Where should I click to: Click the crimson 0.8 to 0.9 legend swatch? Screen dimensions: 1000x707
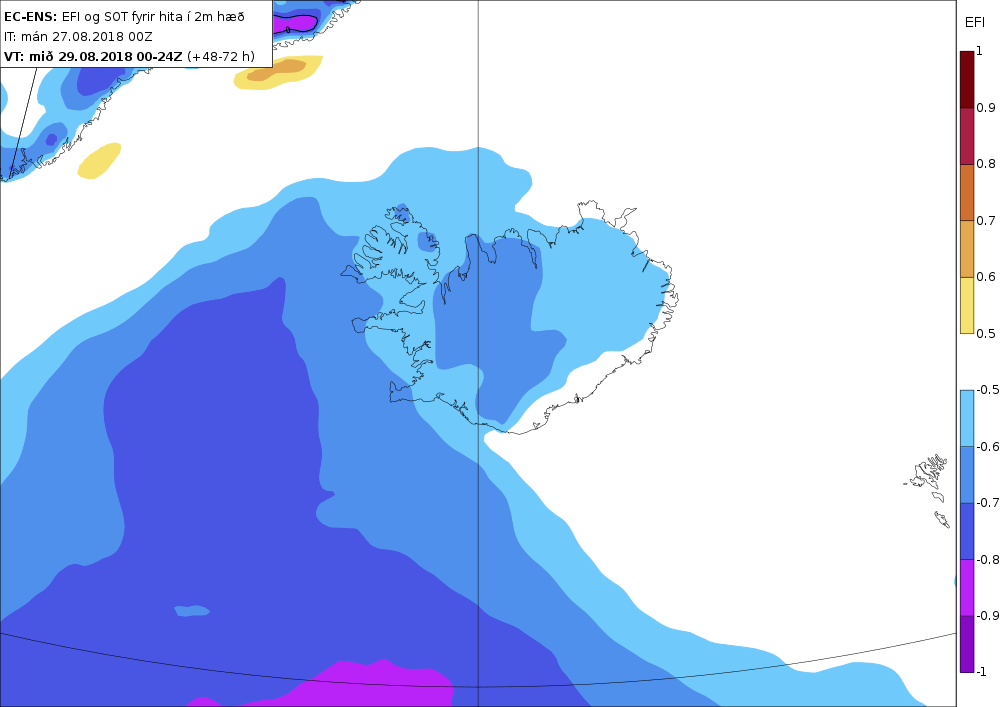pyautogui.click(x=967, y=136)
